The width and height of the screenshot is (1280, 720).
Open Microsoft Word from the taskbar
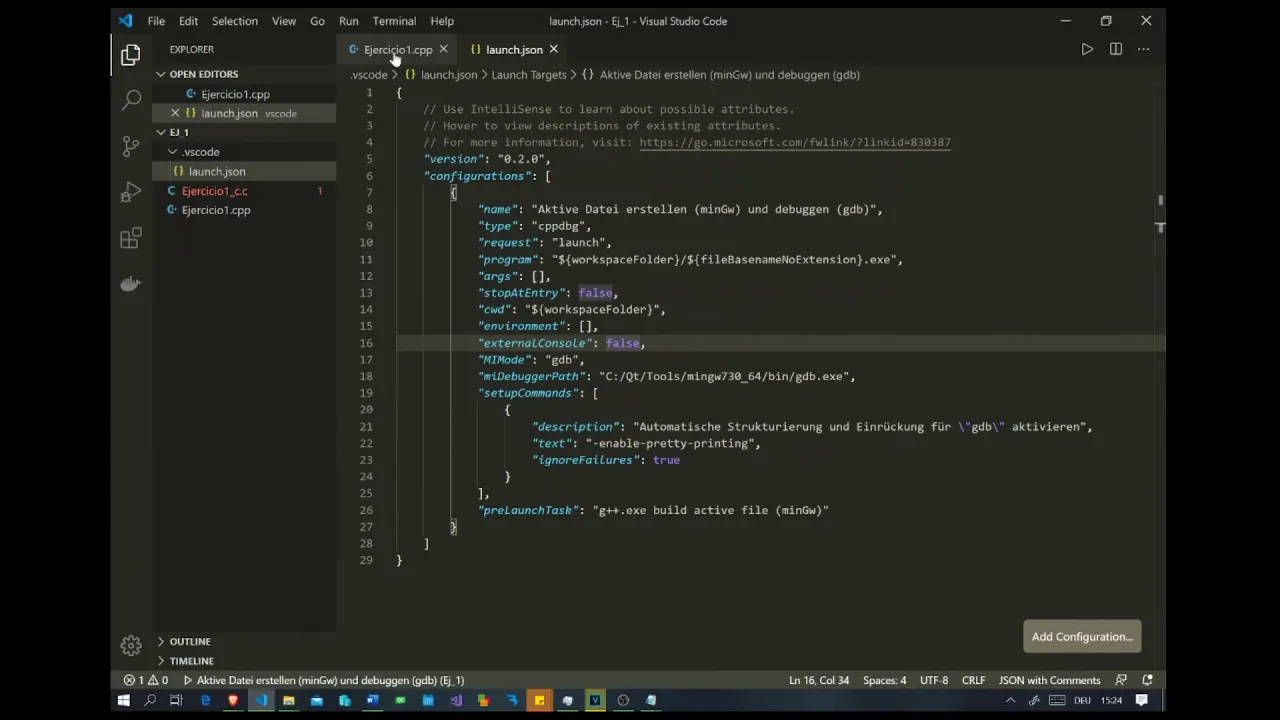pyautogui.click(x=372, y=700)
